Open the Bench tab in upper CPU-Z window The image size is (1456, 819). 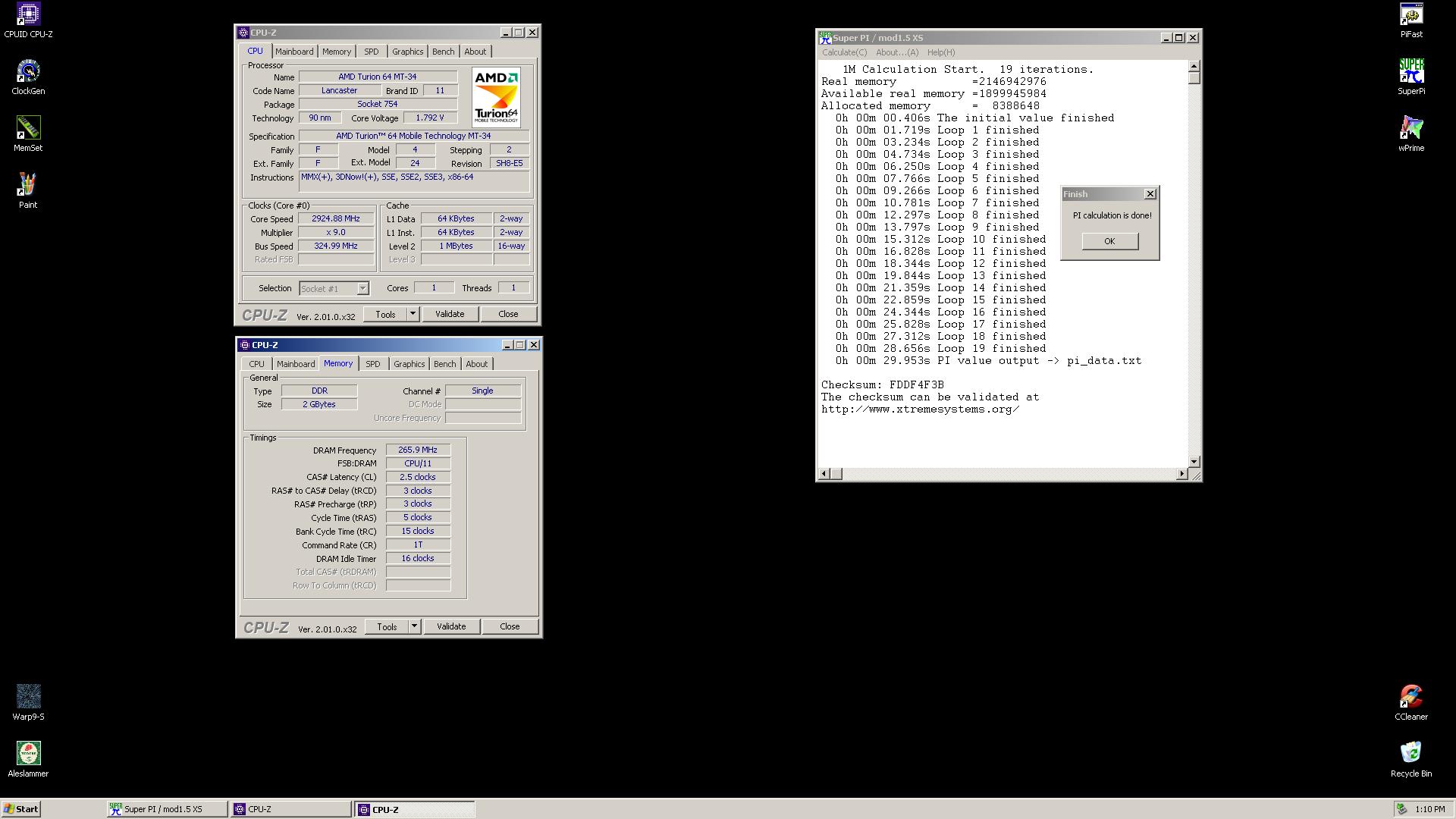coord(444,52)
